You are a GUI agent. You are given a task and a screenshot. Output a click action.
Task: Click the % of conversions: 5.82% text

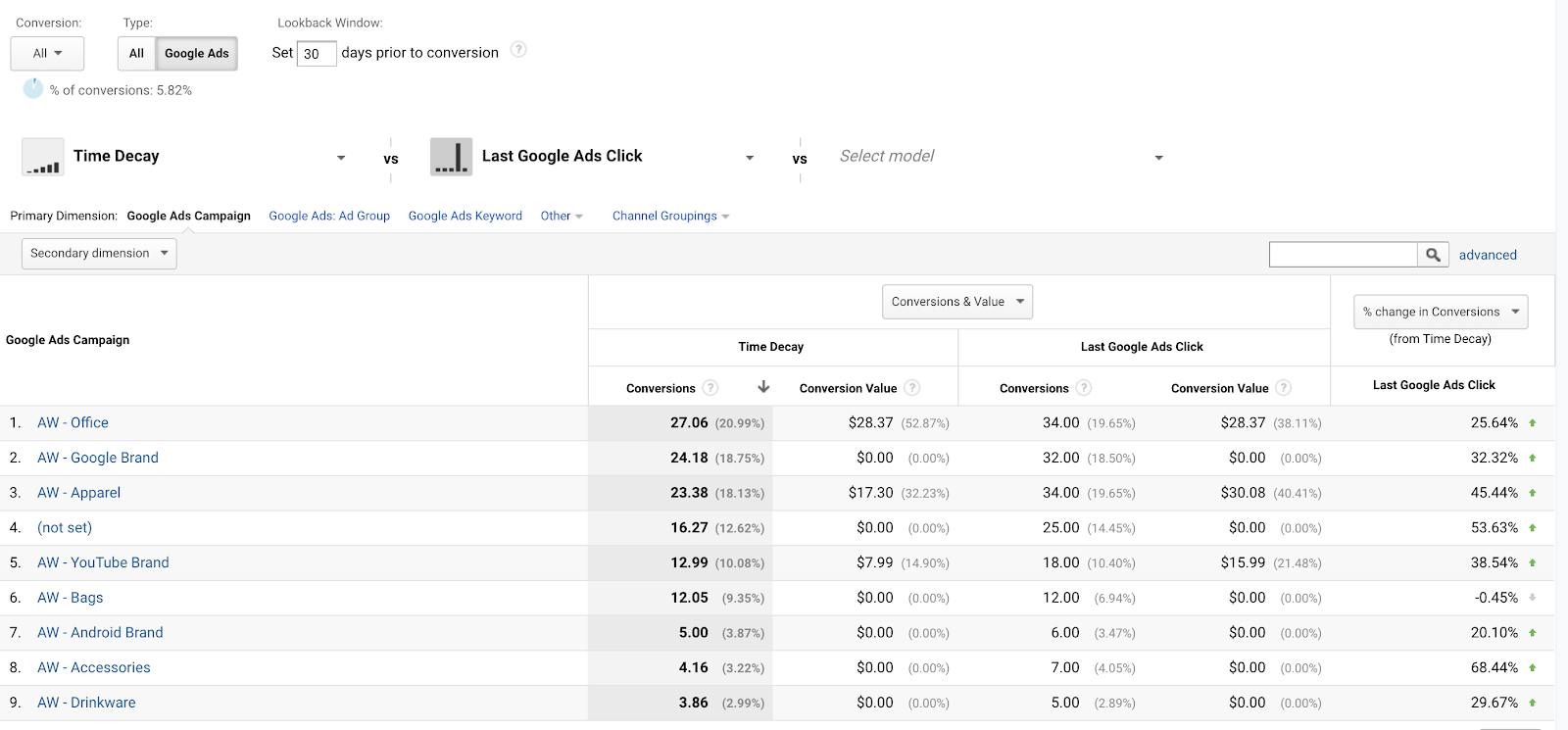pos(121,90)
